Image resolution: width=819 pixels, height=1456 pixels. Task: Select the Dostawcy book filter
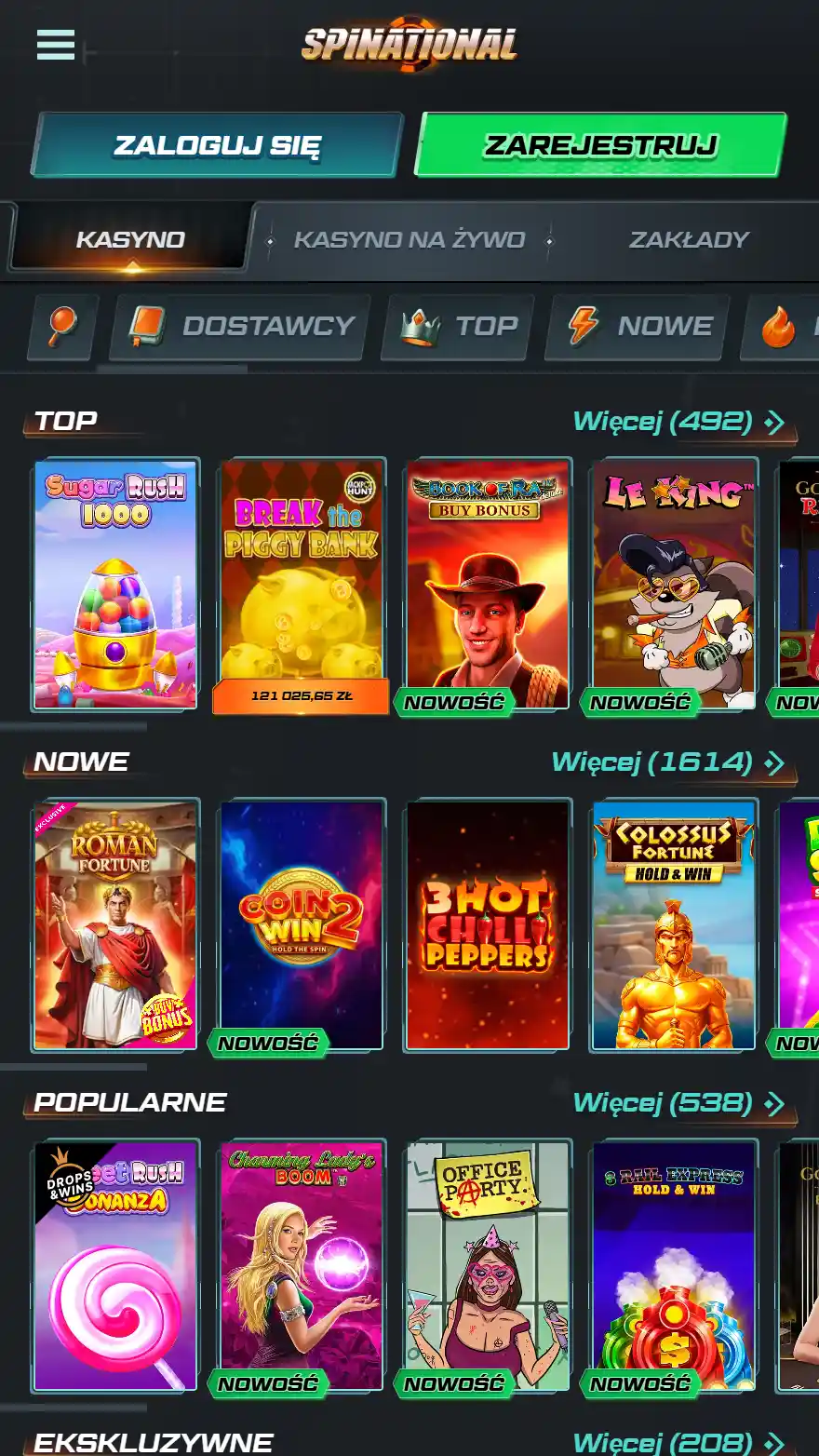[x=240, y=327]
